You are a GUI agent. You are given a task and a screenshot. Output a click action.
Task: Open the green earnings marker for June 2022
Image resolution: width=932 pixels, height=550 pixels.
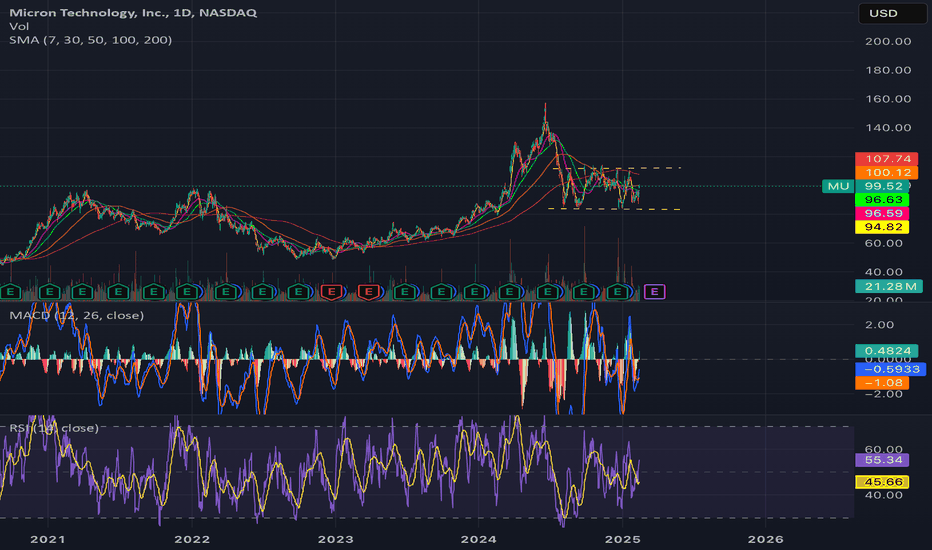[x=263, y=291]
